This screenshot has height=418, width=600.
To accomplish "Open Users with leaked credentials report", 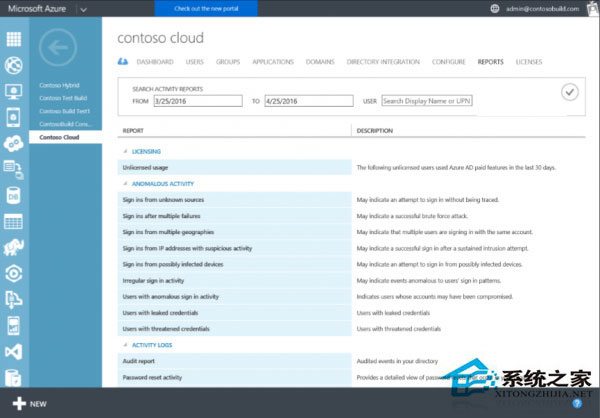I will (234, 313).
